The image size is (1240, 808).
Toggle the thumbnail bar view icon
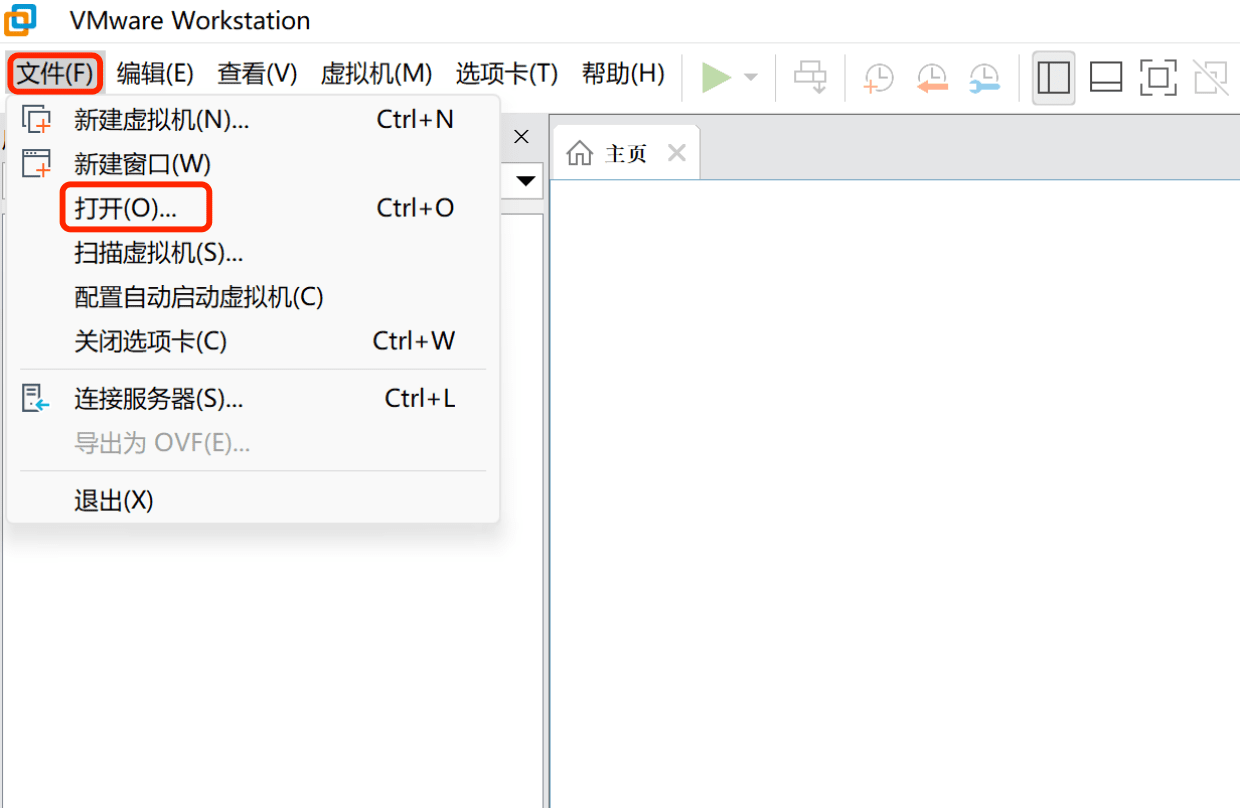point(1105,78)
